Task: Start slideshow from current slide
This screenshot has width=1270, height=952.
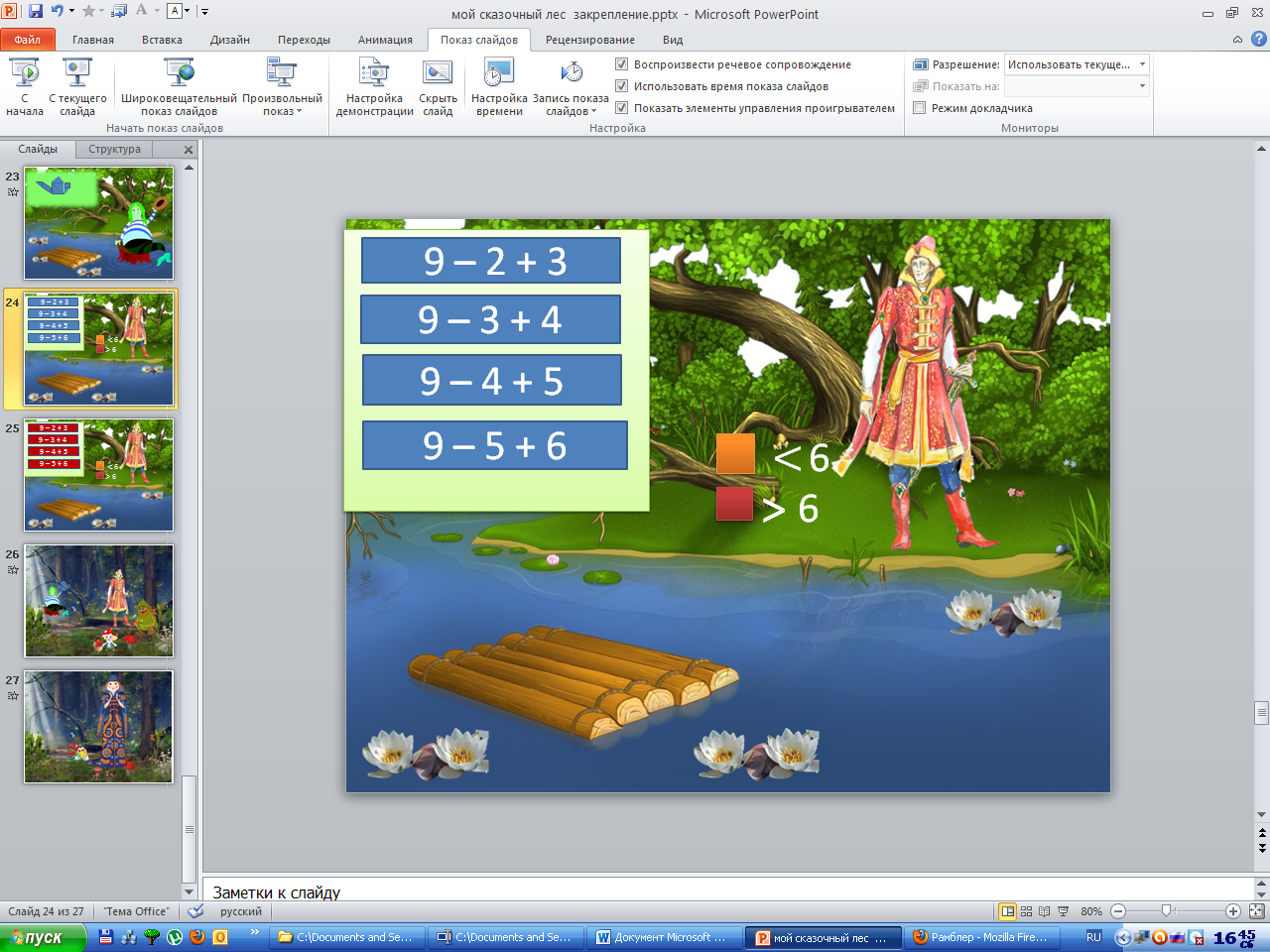Action: pyautogui.click(x=77, y=87)
